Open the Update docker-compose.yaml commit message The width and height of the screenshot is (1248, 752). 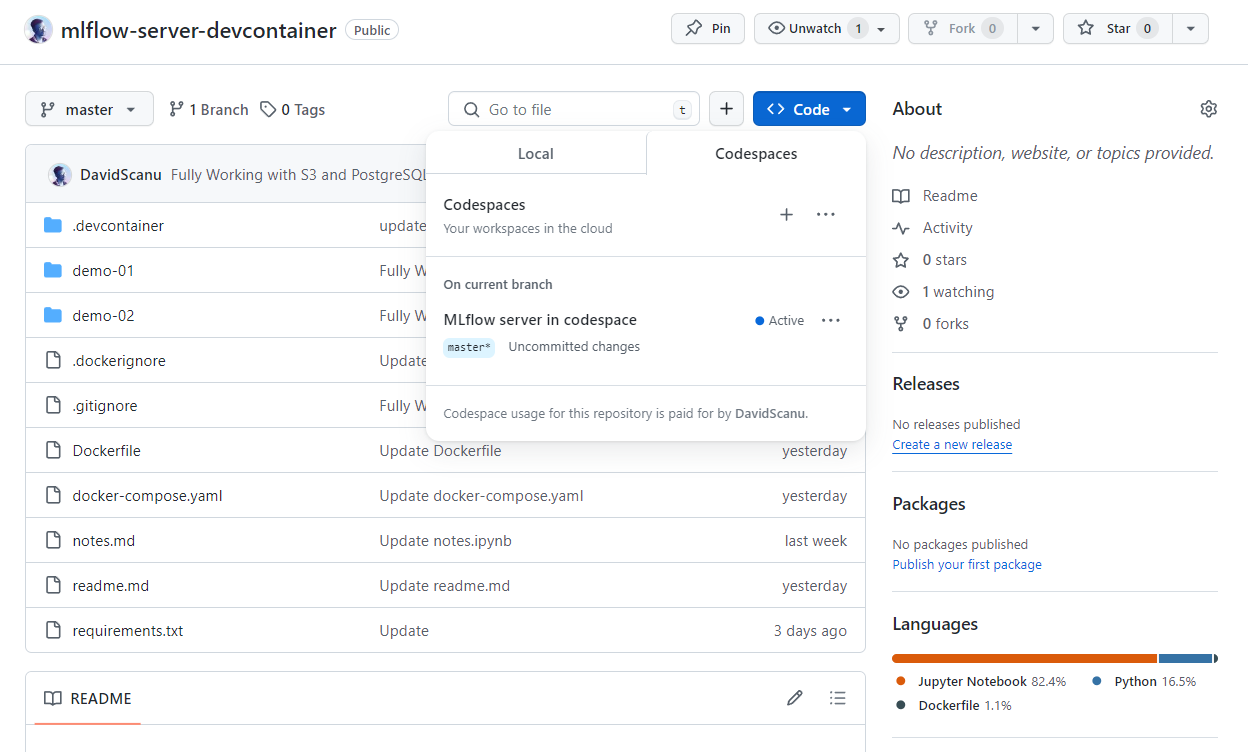[481, 495]
